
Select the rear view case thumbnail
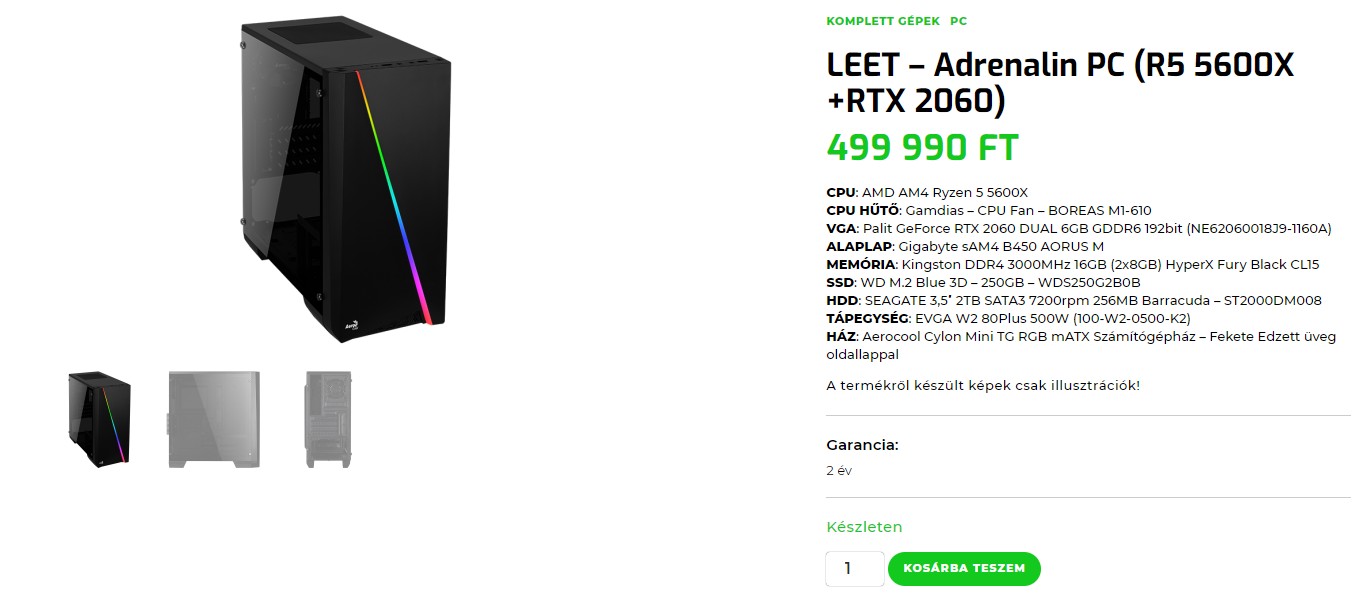(x=328, y=419)
